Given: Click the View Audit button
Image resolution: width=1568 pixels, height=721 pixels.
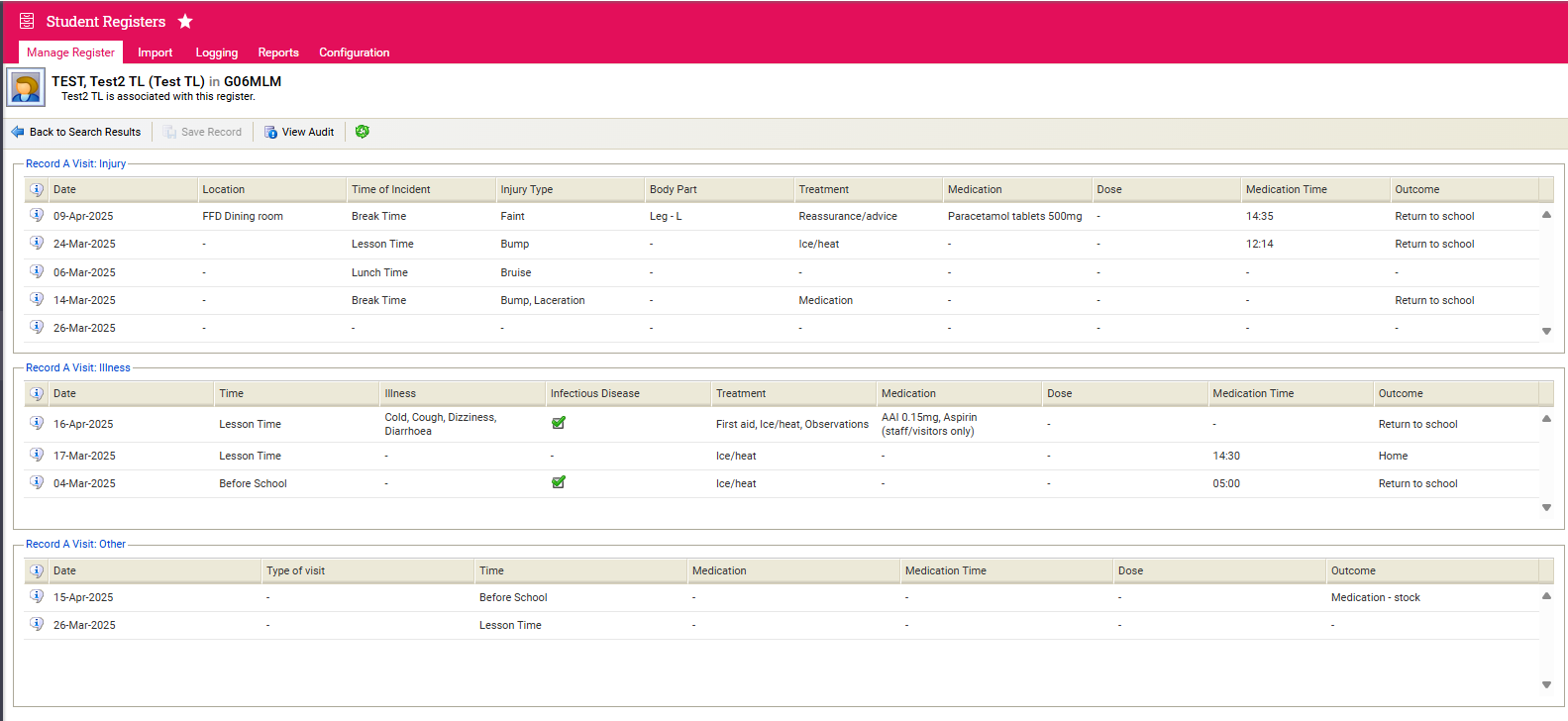Looking at the screenshot, I should (299, 132).
